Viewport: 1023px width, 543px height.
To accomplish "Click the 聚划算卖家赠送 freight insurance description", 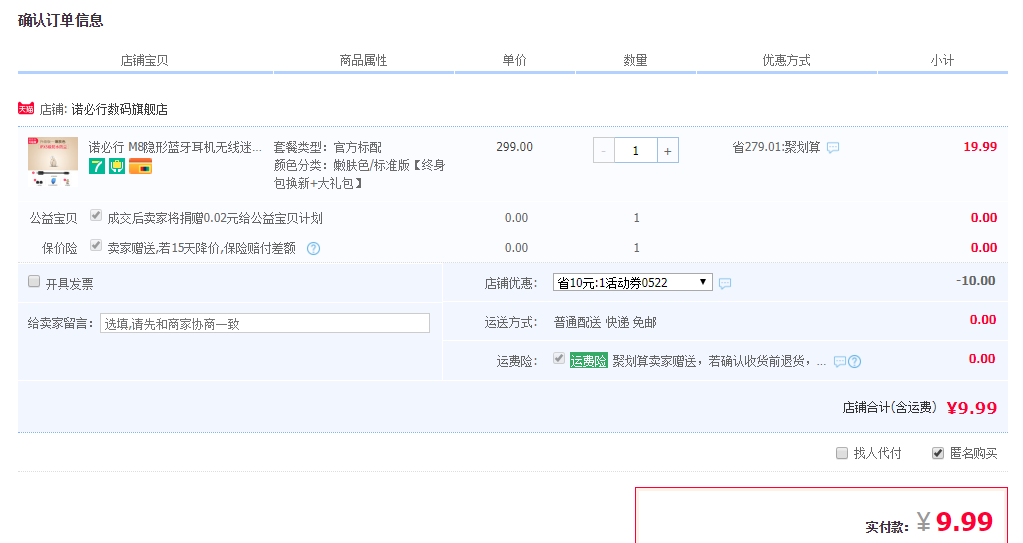I will (719, 362).
